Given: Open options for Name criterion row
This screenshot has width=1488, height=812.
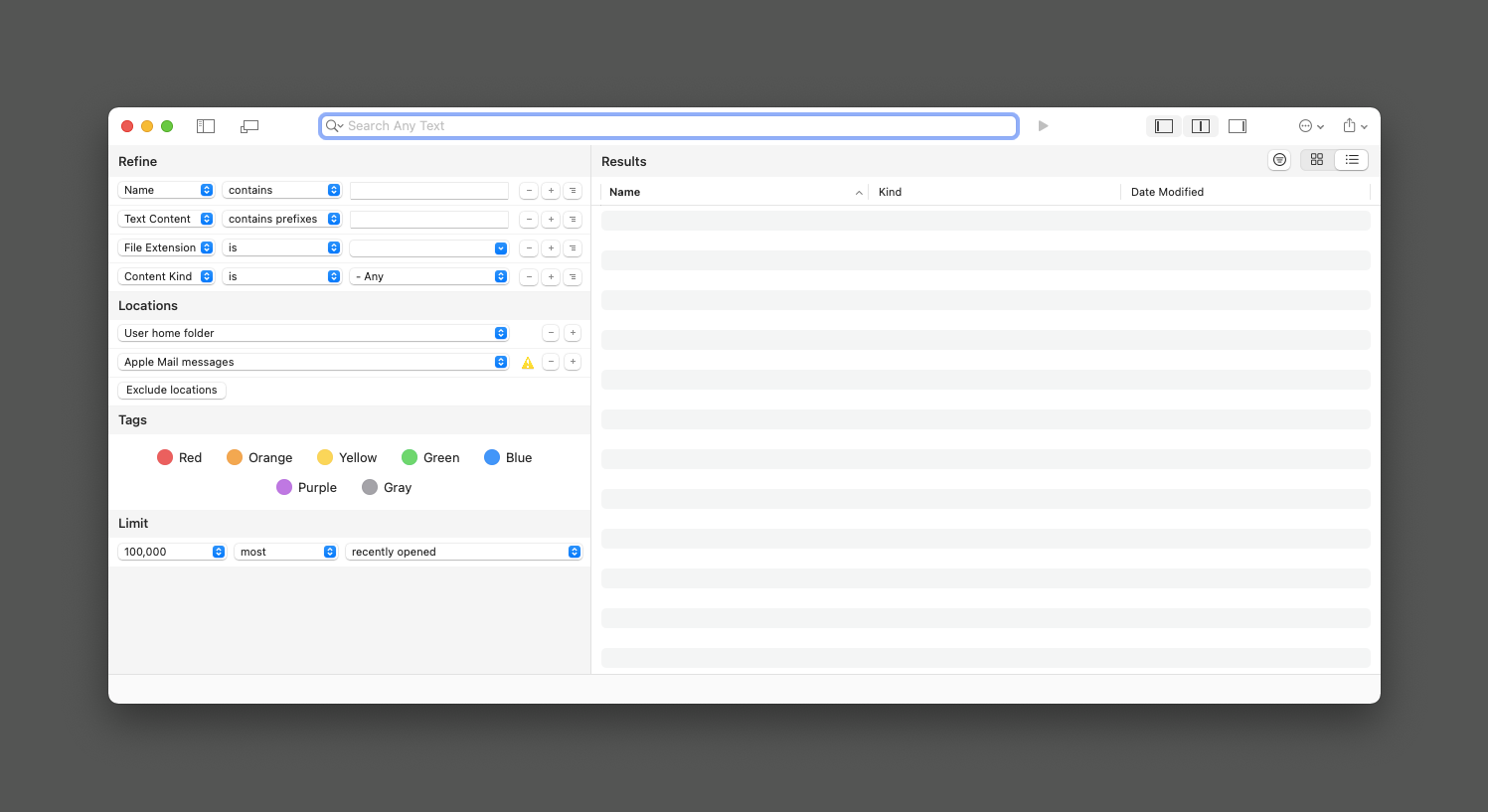Looking at the screenshot, I should [x=573, y=190].
